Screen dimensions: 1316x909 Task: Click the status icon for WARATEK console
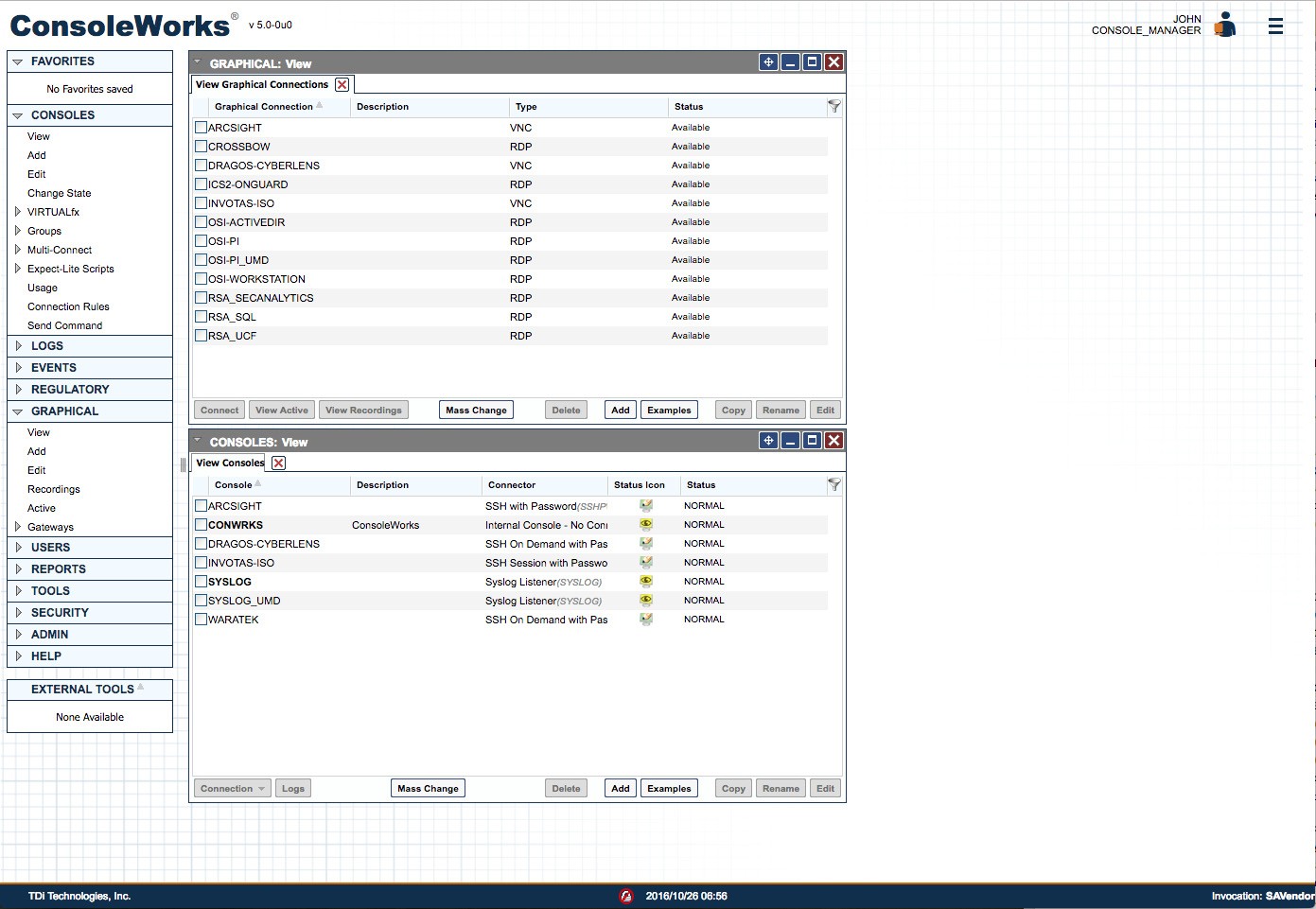[x=646, y=620]
